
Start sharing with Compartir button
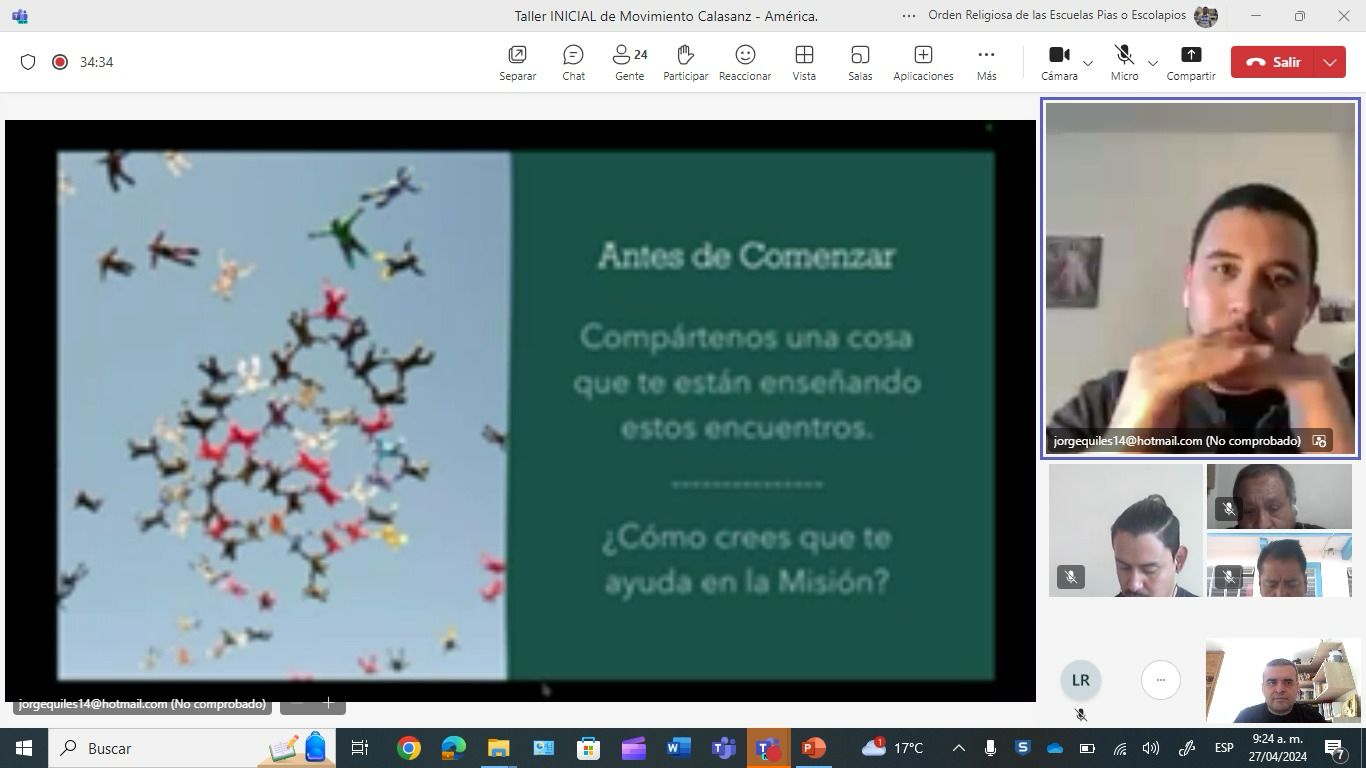tap(1190, 62)
